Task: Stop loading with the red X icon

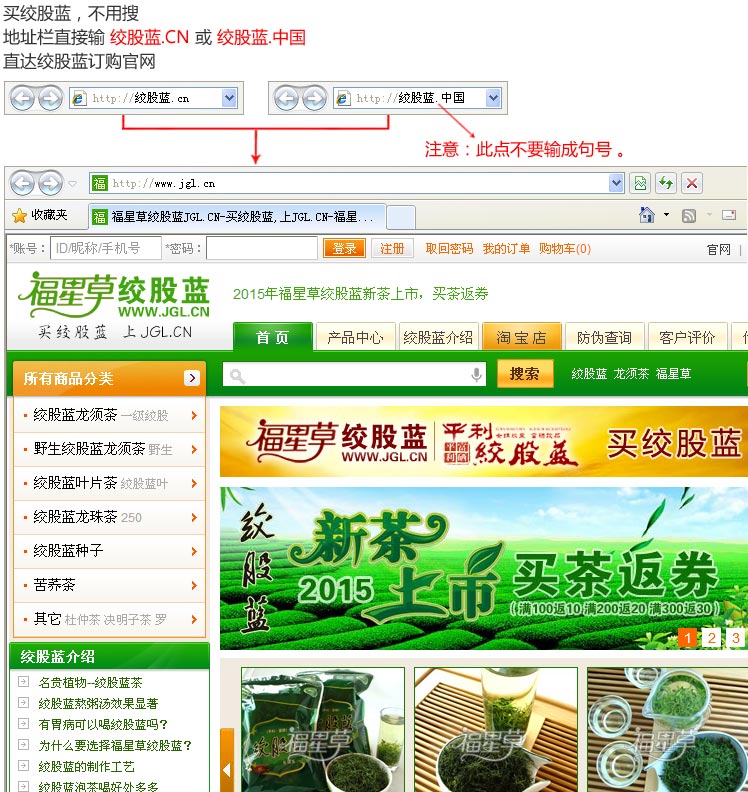Action: point(692,183)
